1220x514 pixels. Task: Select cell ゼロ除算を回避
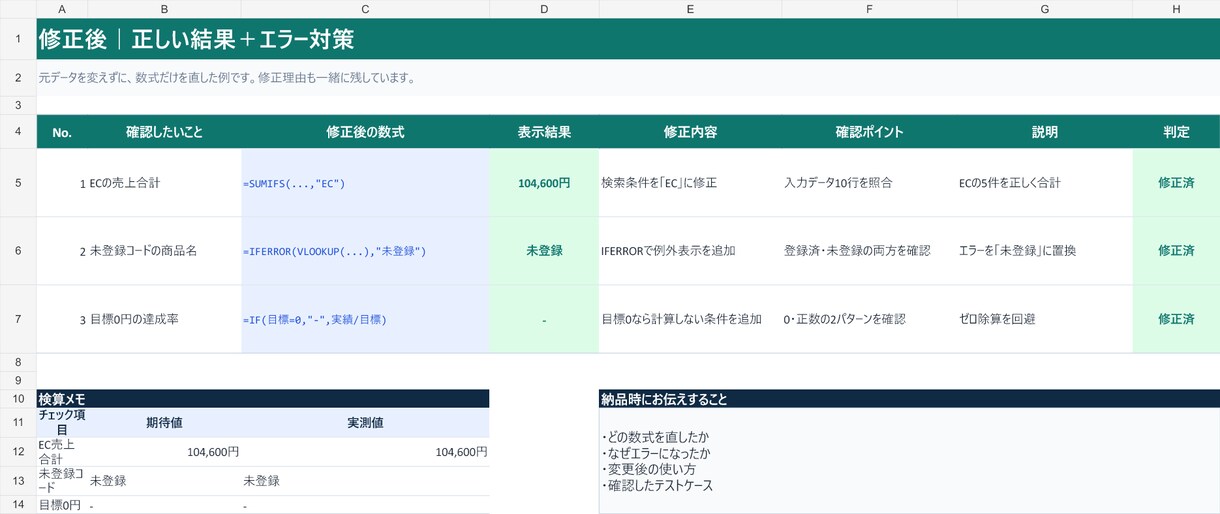[x=1044, y=319]
